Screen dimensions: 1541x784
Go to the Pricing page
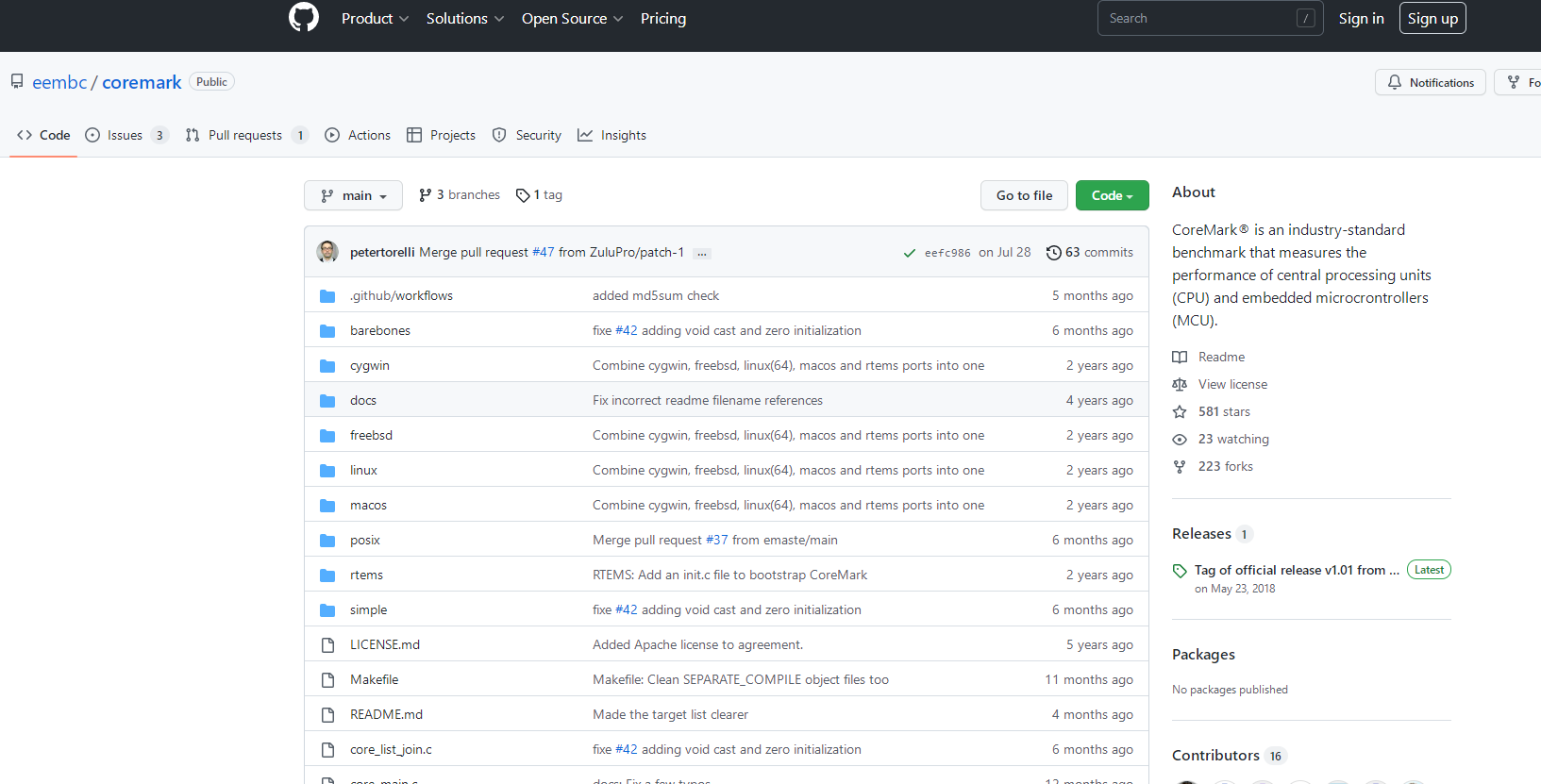(x=663, y=19)
